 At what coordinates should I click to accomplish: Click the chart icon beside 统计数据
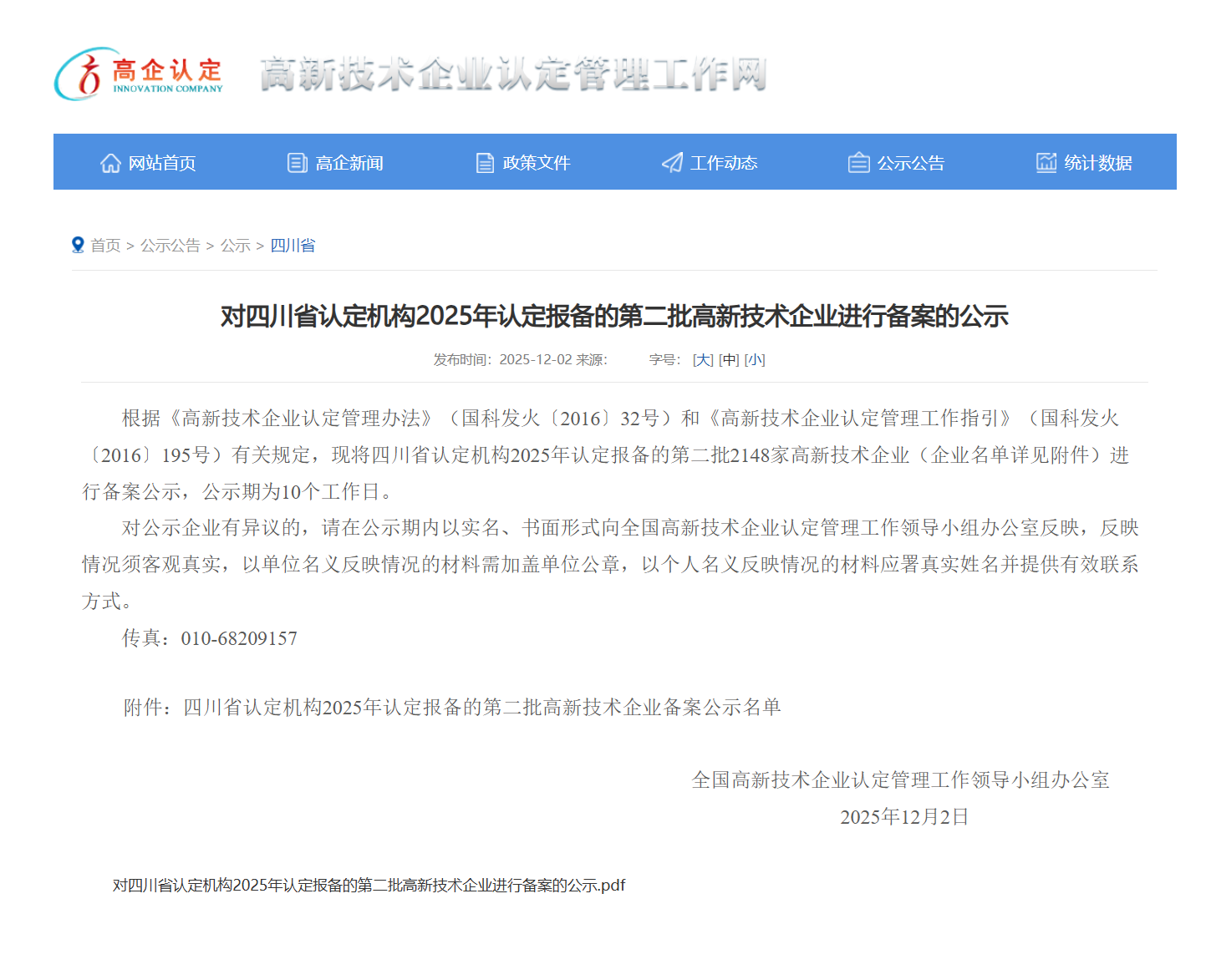click(1046, 163)
